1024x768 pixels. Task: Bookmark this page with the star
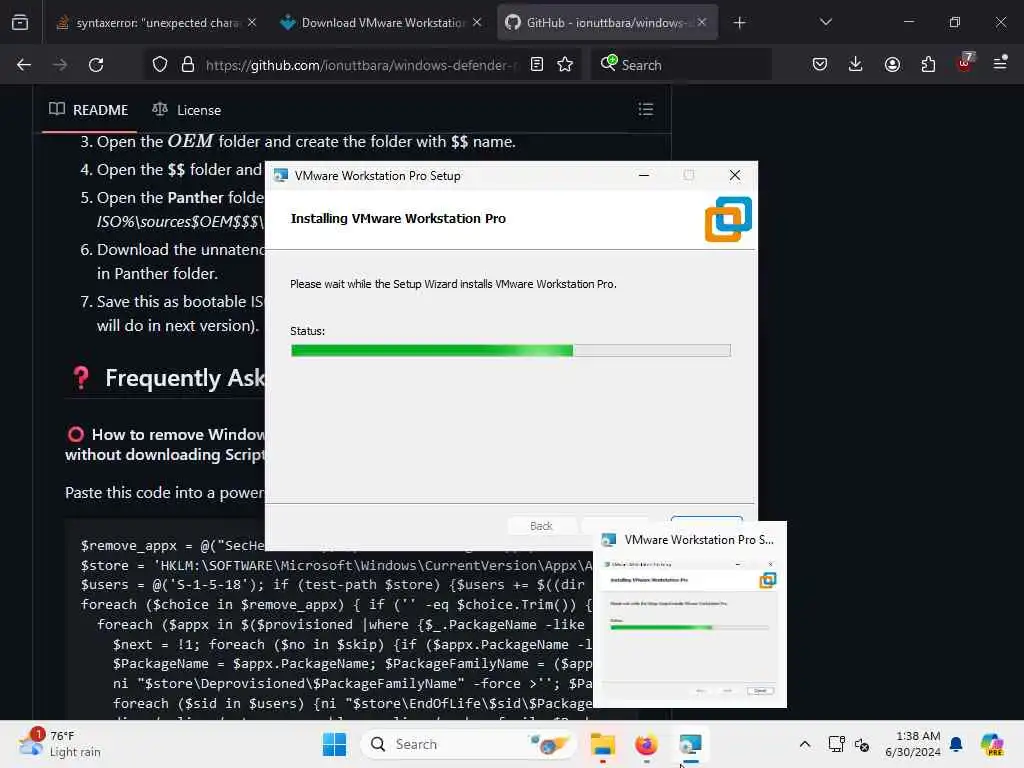pyautogui.click(x=565, y=65)
